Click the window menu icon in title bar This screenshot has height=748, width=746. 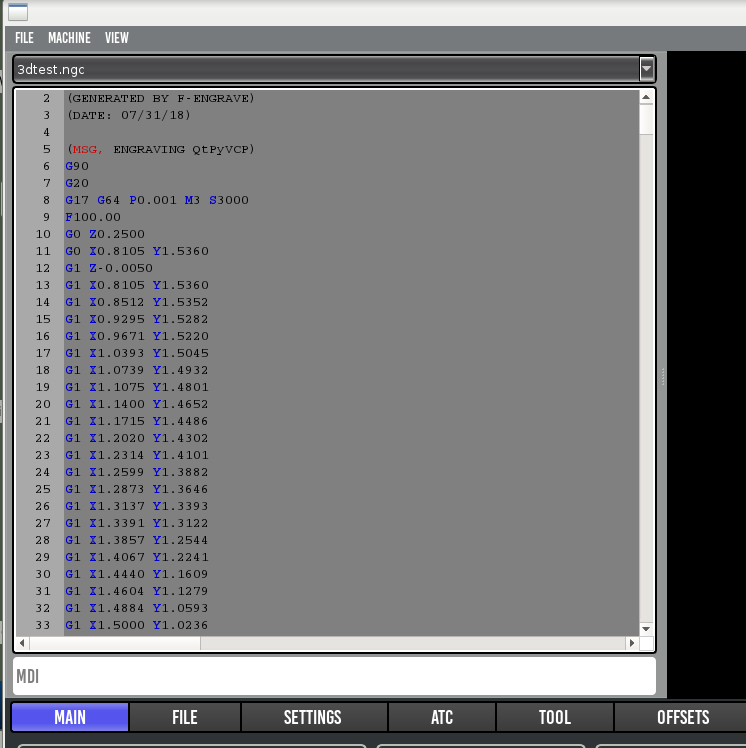(x=18, y=12)
